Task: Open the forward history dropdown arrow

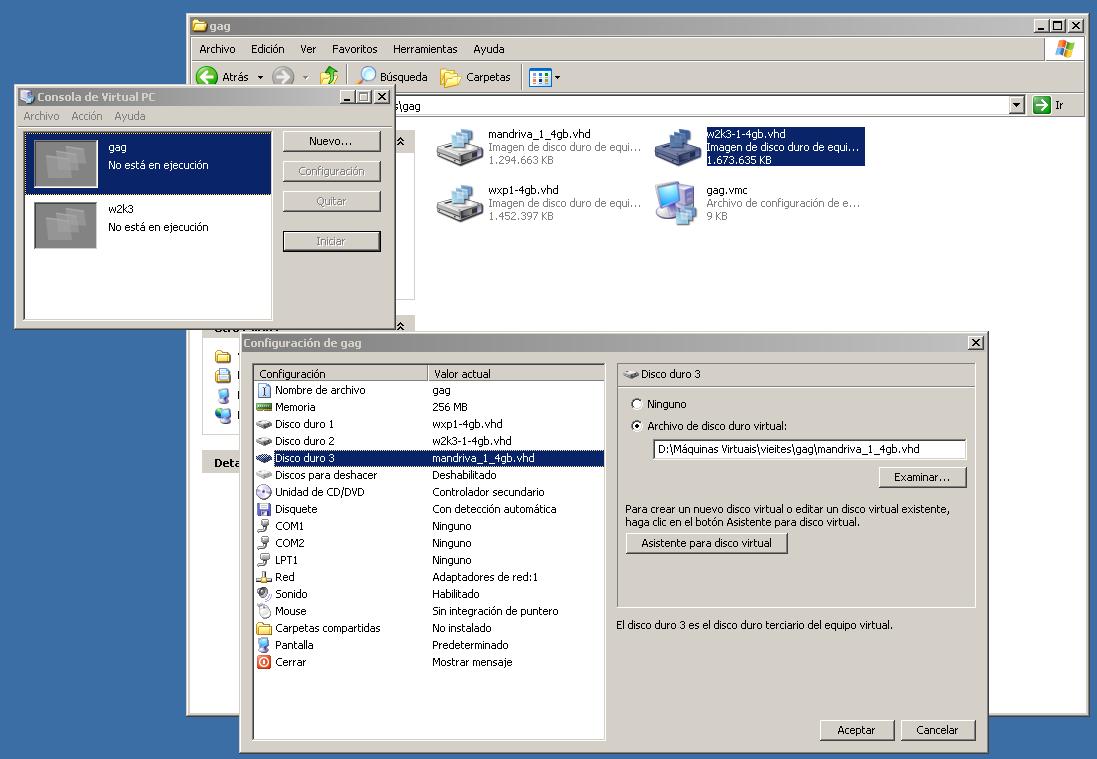Action: click(306, 78)
